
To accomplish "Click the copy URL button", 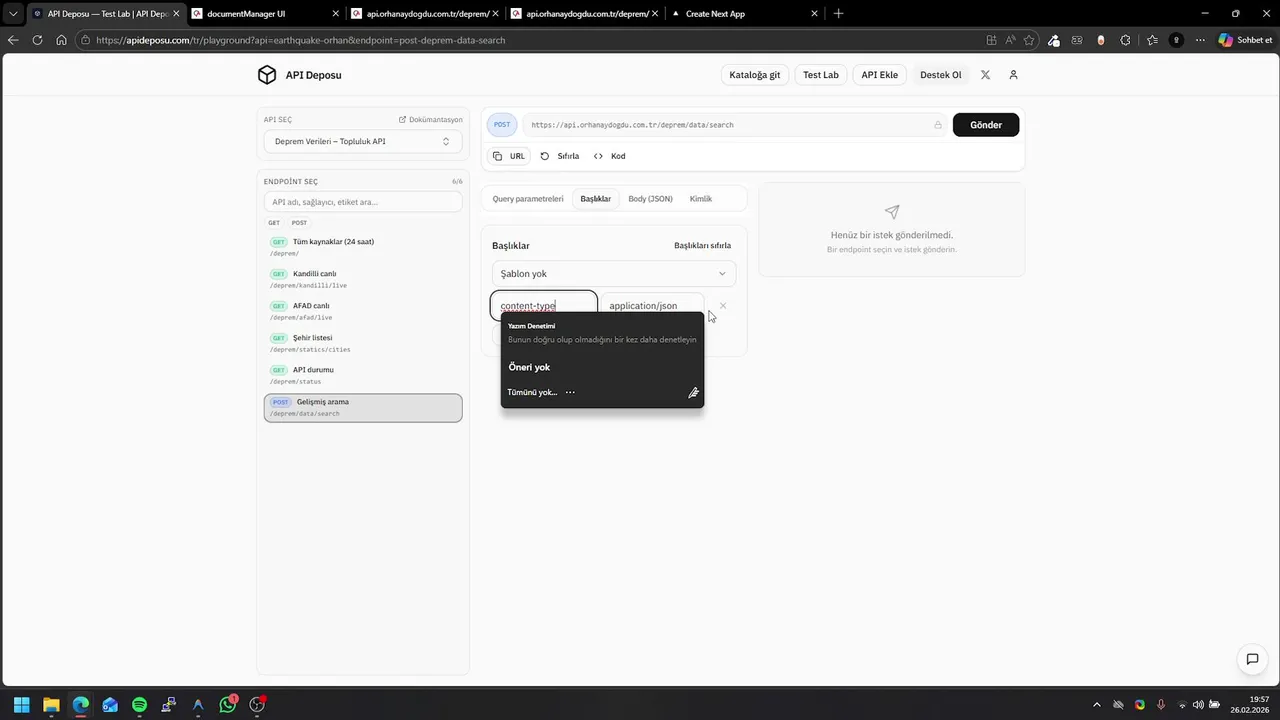I will pos(509,156).
